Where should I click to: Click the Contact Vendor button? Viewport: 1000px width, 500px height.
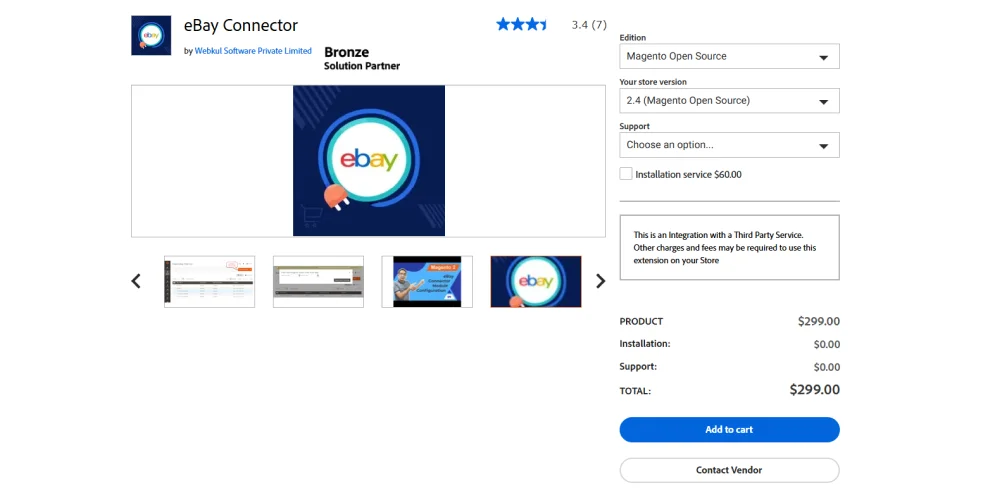click(729, 470)
